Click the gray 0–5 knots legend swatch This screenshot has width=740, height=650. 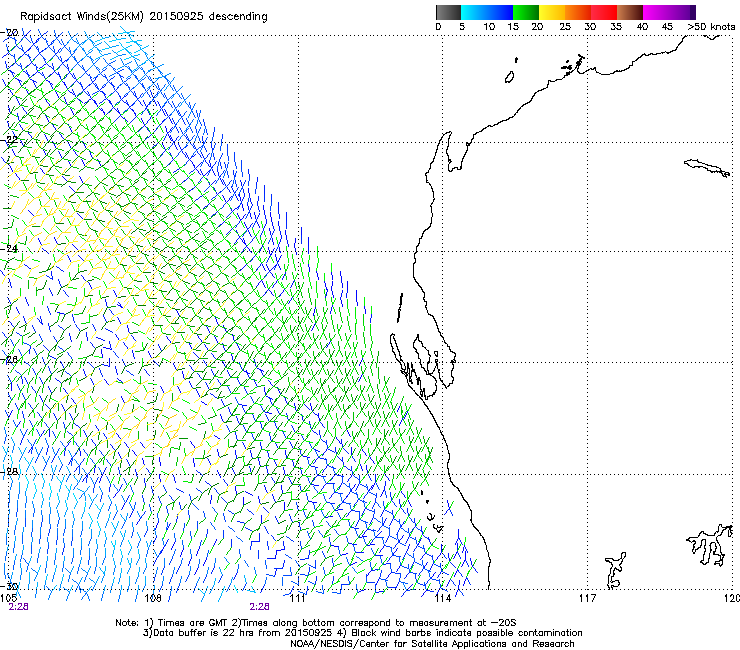(x=448, y=12)
